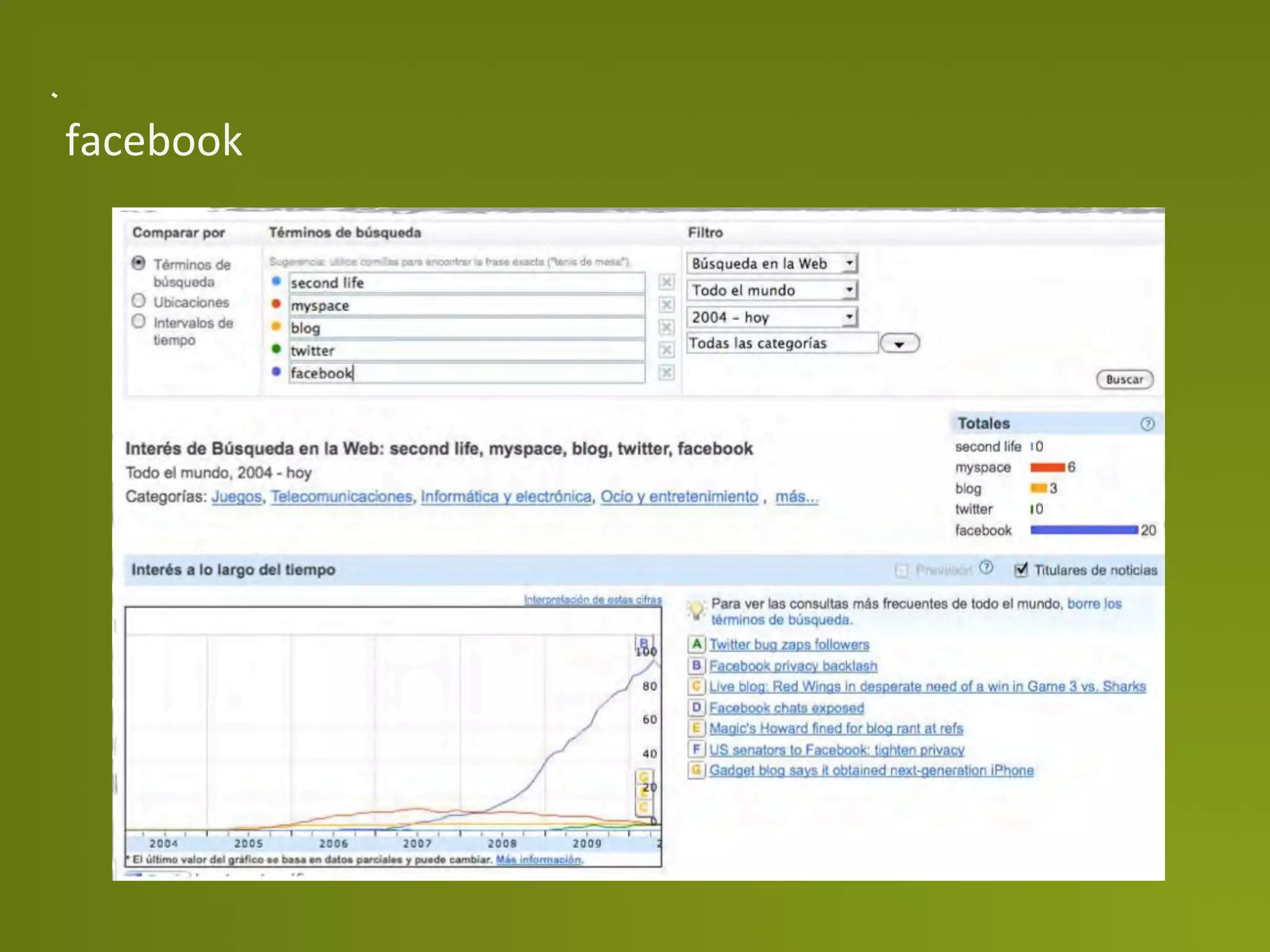Open Facebook privacy backlash headline
The height and width of the screenshot is (952, 1270).
pos(793,666)
